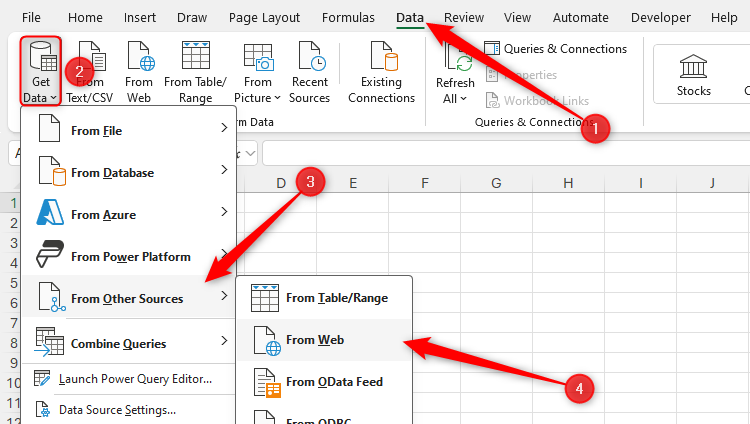Viewport: 750px width, 424px height.
Task: Open the Existing Connections icon
Action: [381, 60]
